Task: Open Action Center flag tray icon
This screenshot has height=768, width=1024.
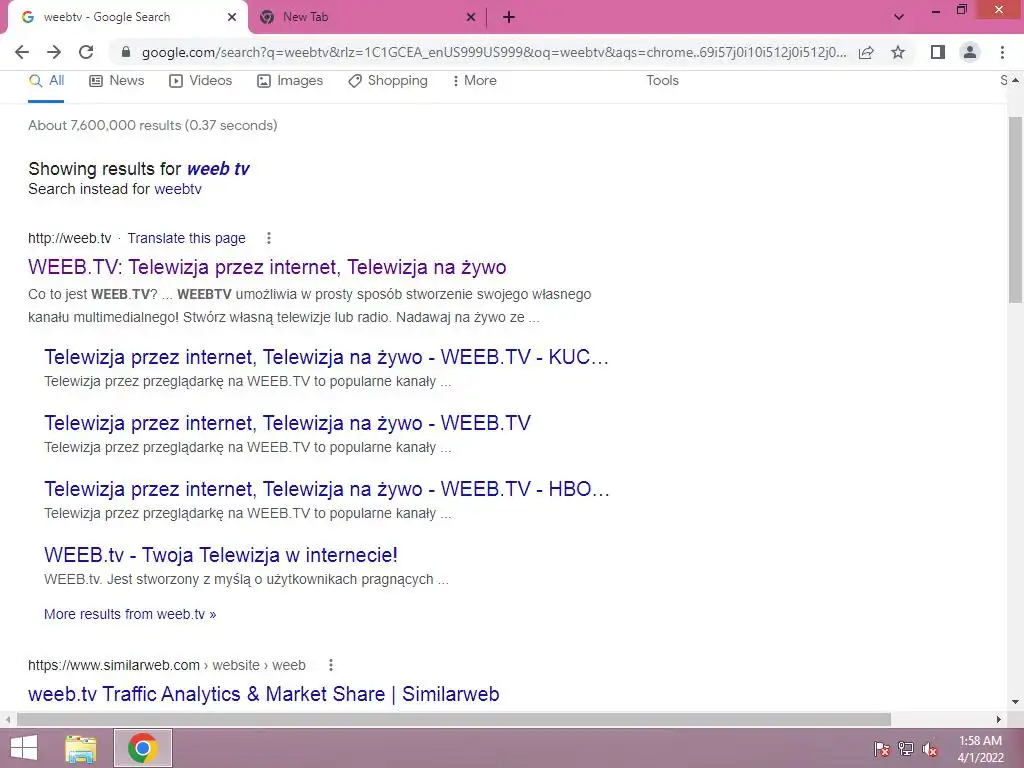Action: coord(881,749)
